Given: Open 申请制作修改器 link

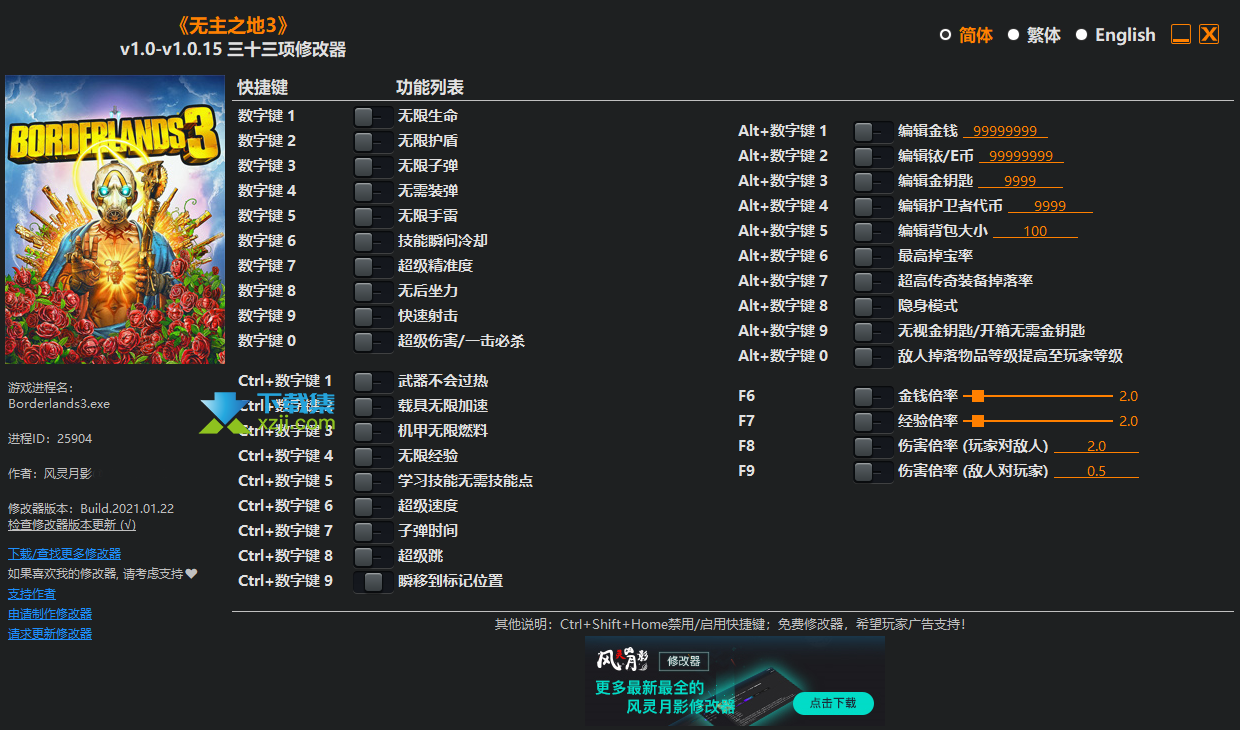Looking at the screenshot, I should [50, 613].
